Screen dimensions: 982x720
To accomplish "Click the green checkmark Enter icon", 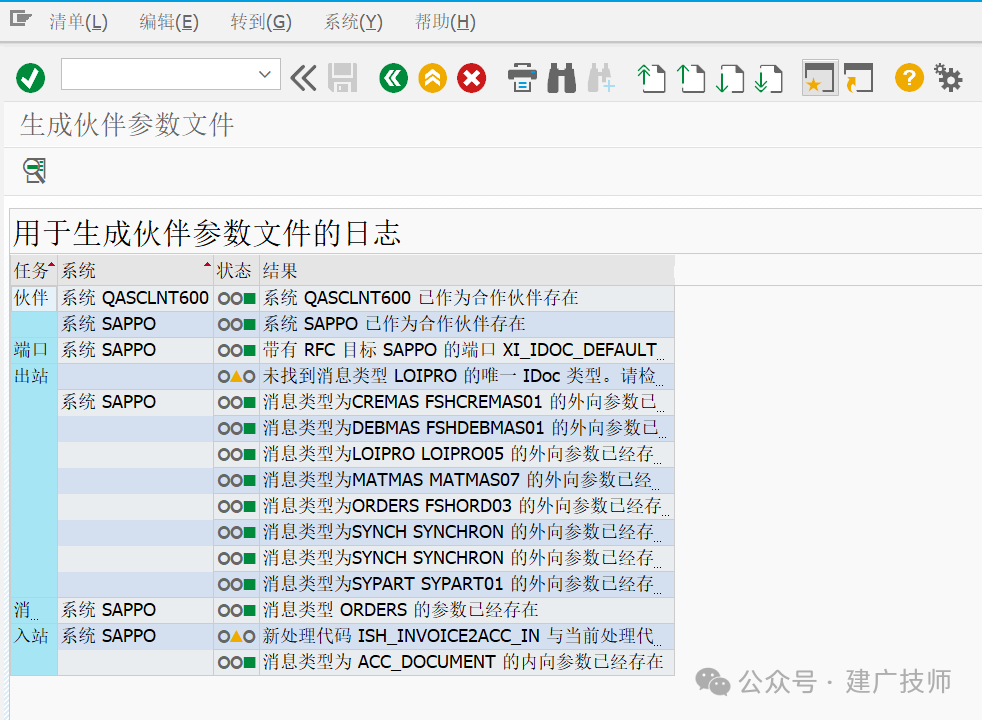I will point(30,78).
